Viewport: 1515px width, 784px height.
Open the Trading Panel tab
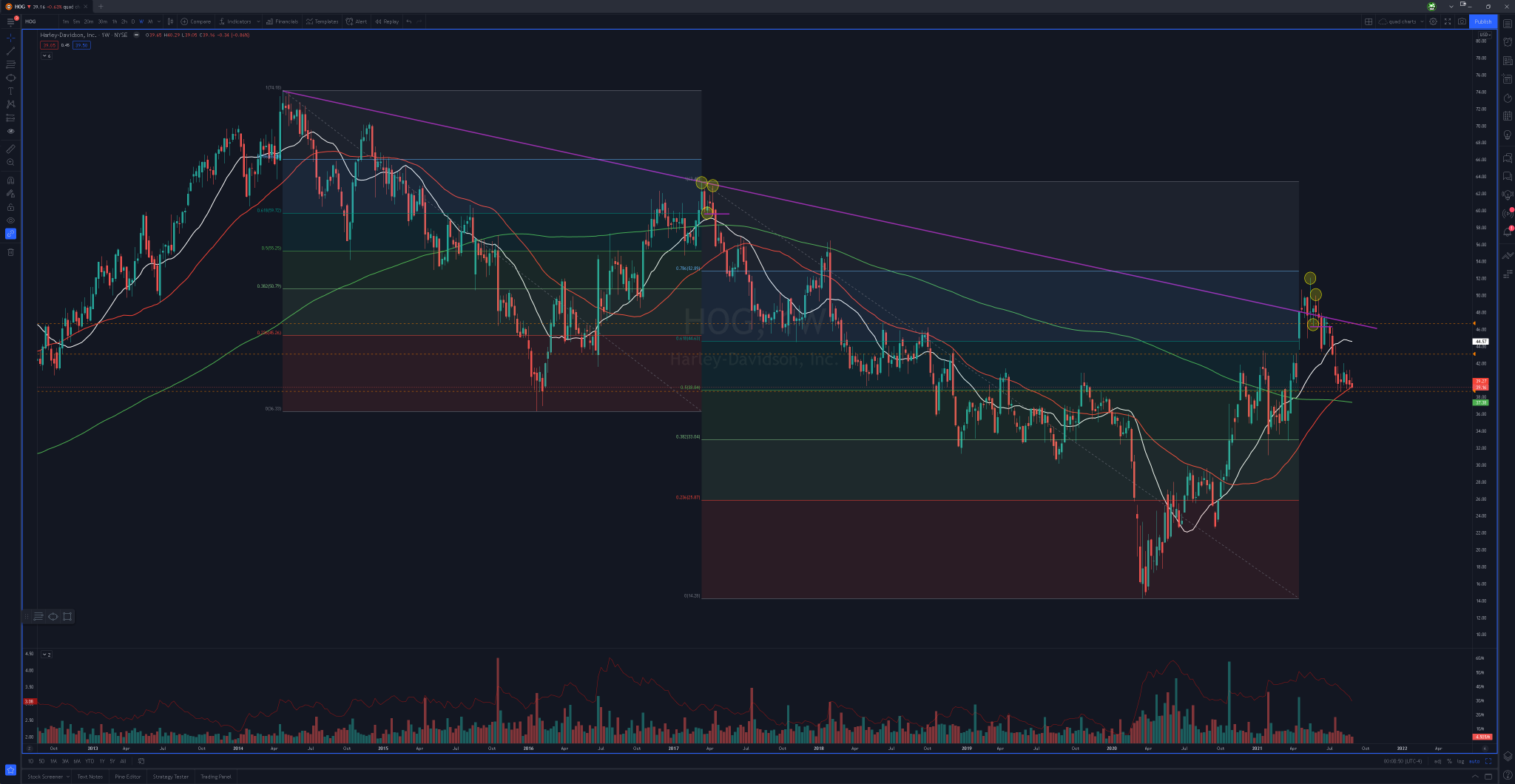pos(216,777)
